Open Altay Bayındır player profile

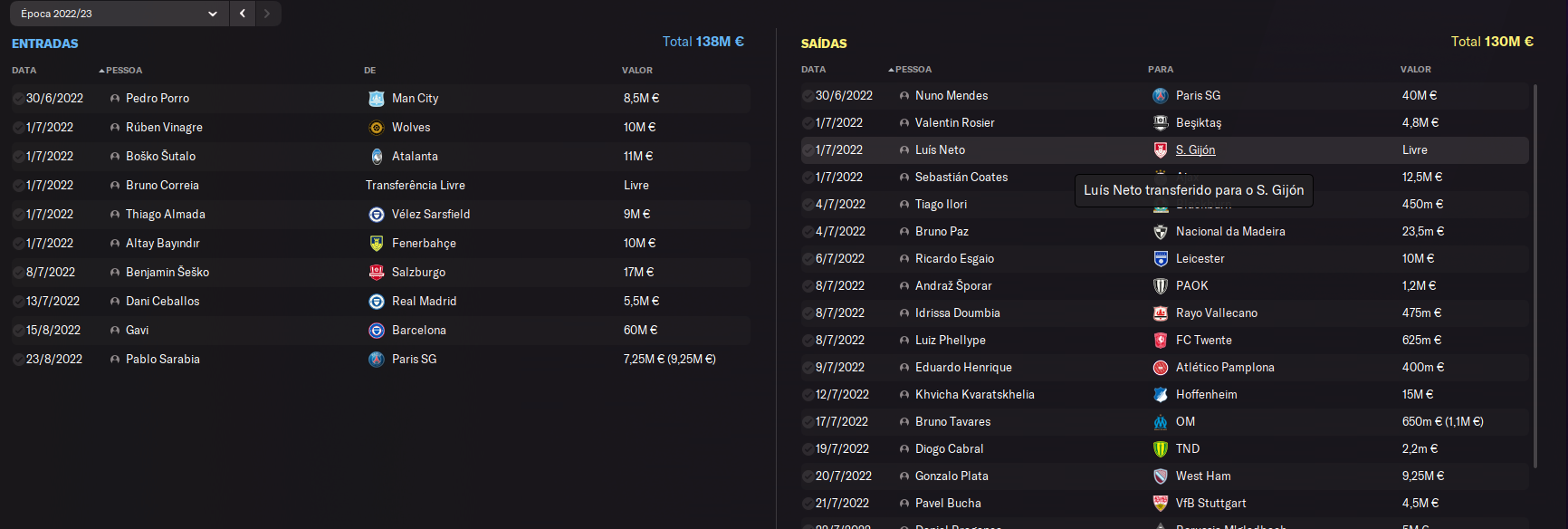tap(163, 244)
